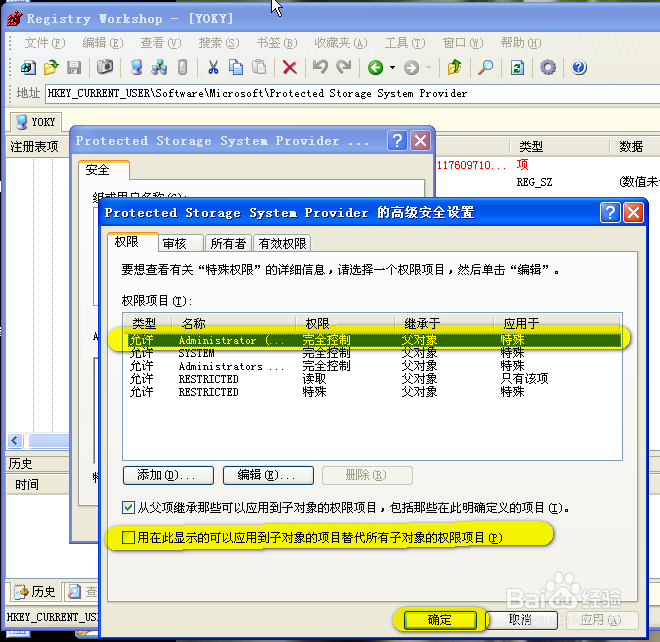Switch to the 审核 tab
The height and width of the screenshot is (642, 660).
click(x=181, y=243)
